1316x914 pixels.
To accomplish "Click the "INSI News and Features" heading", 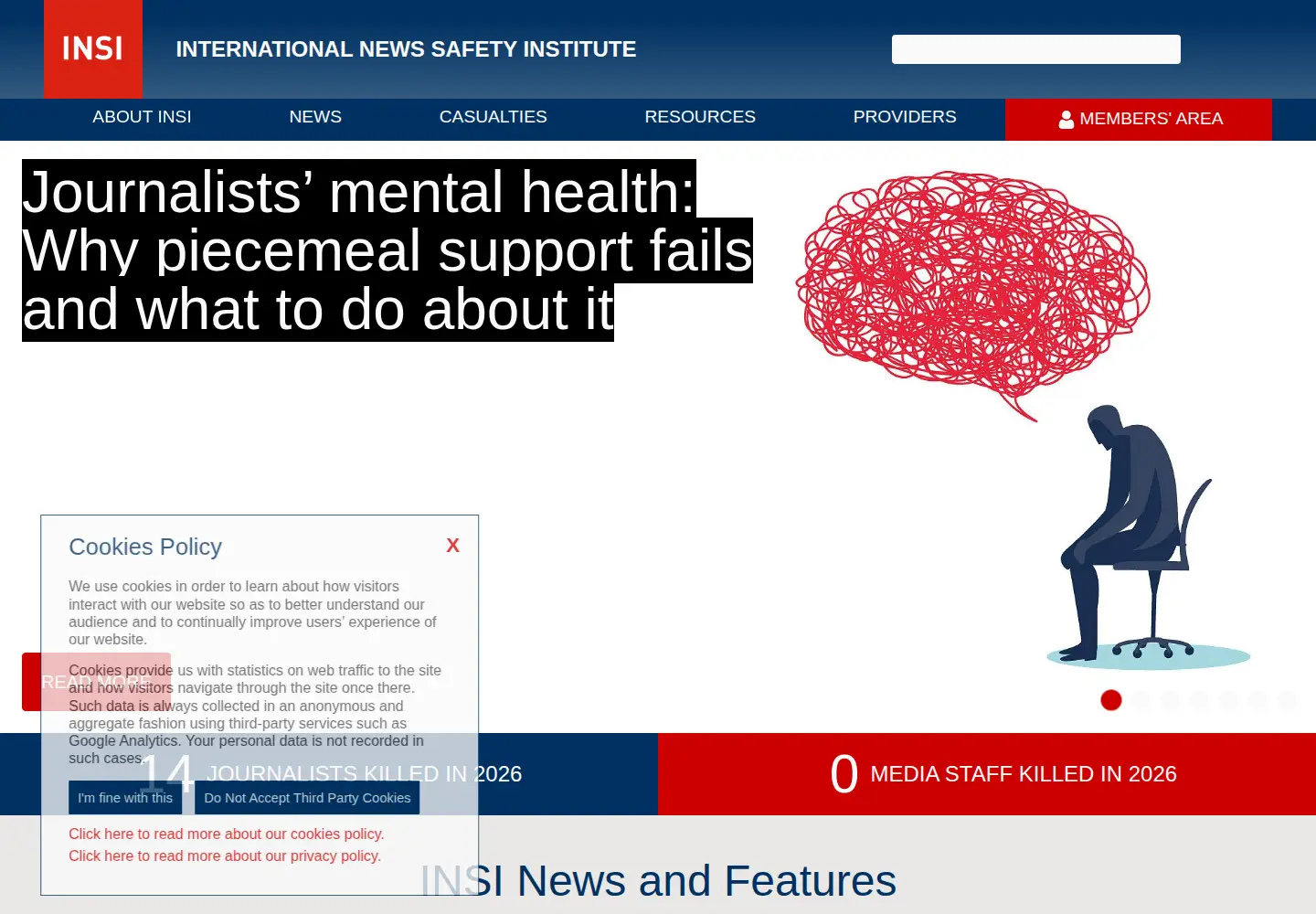I will coord(658,881).
